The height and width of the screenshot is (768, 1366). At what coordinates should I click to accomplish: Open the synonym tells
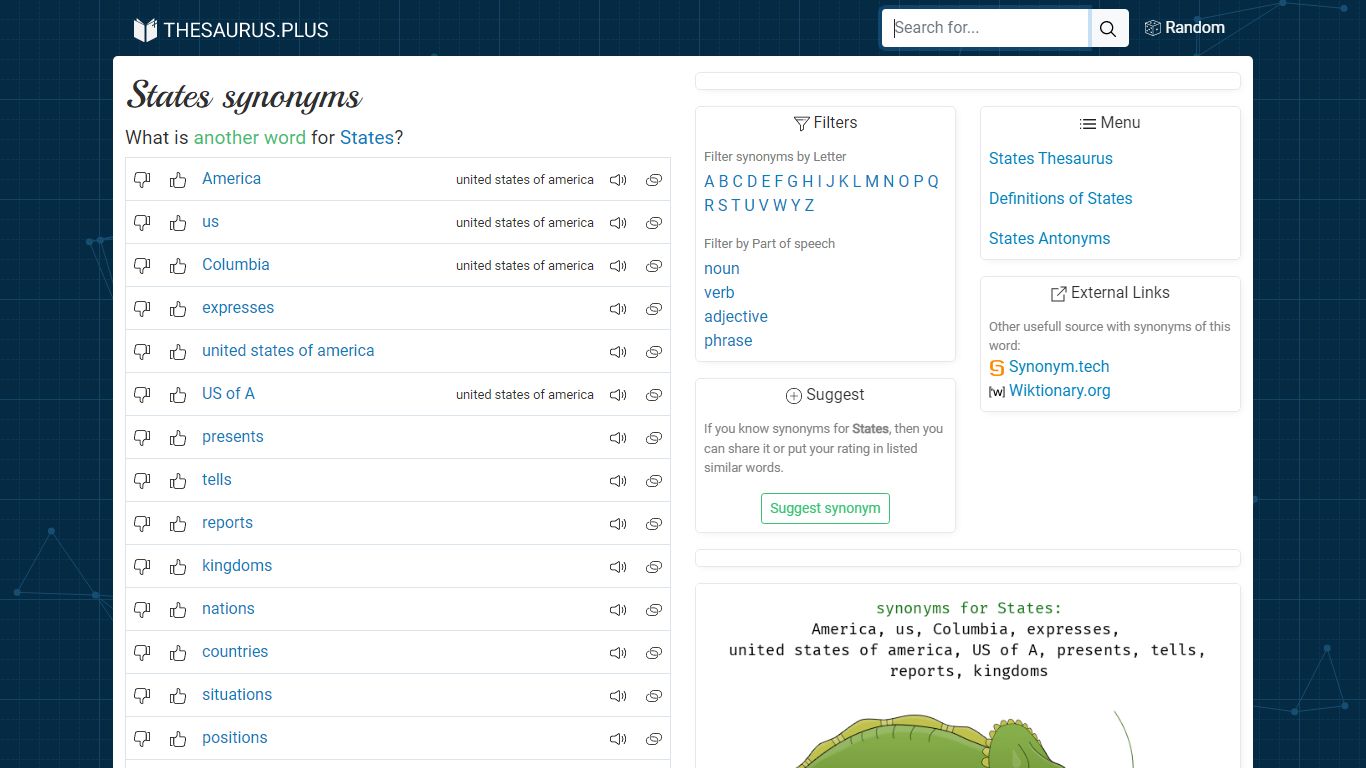(x=217, y=479)
